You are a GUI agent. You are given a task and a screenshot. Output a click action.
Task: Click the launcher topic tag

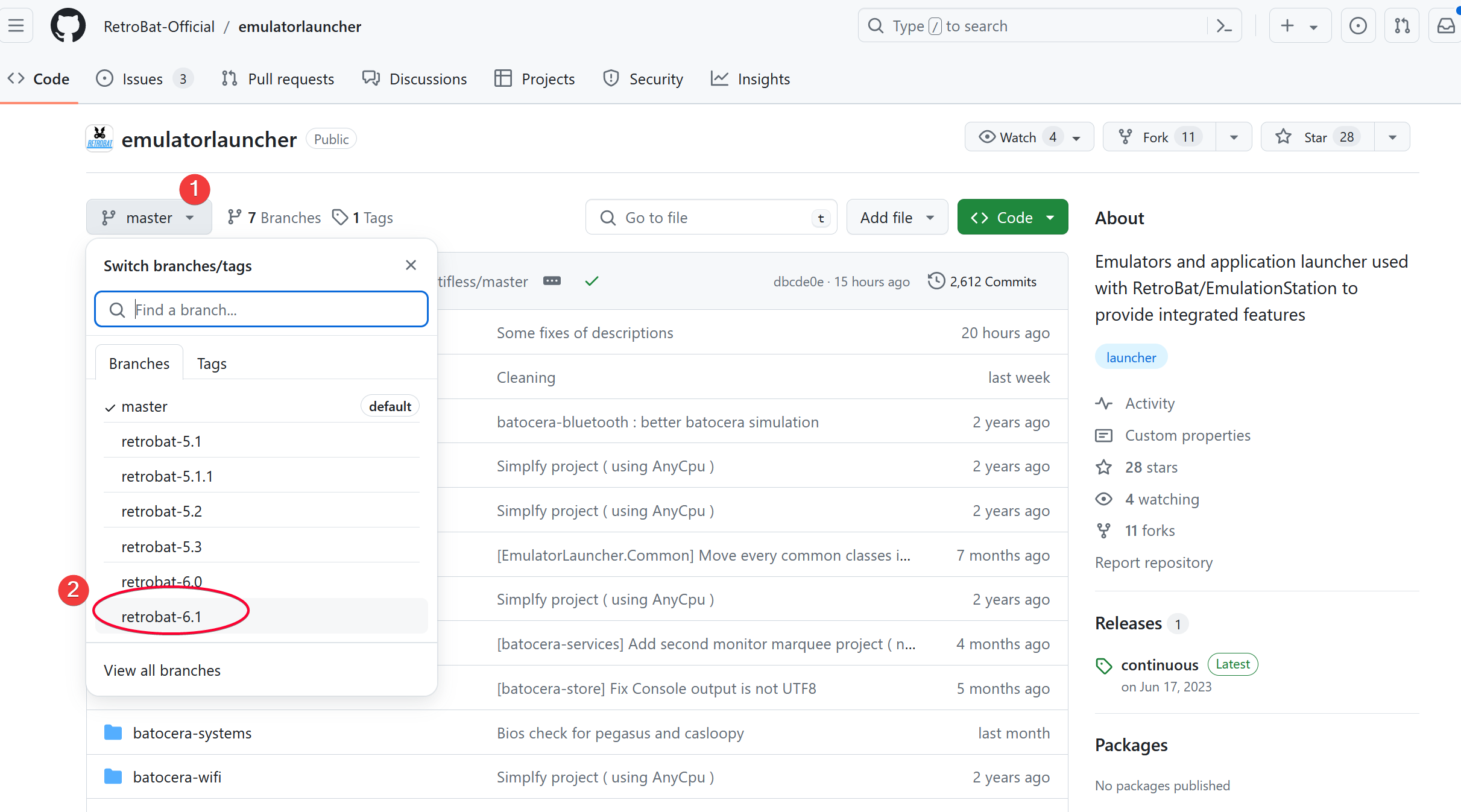tap(1131, 357)
